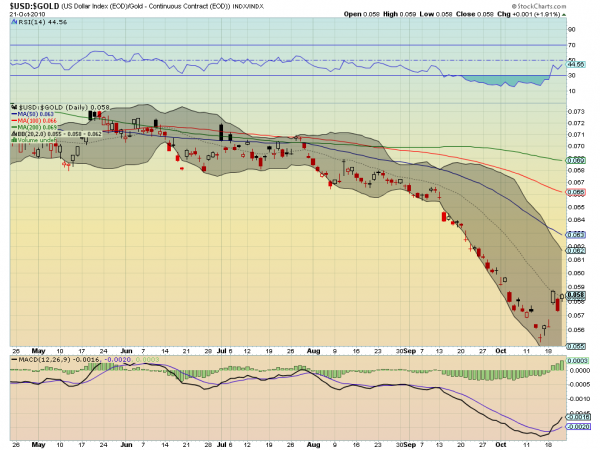
Task: Click the -0.0020 MACD axis value tag
Action: [578, 426]
